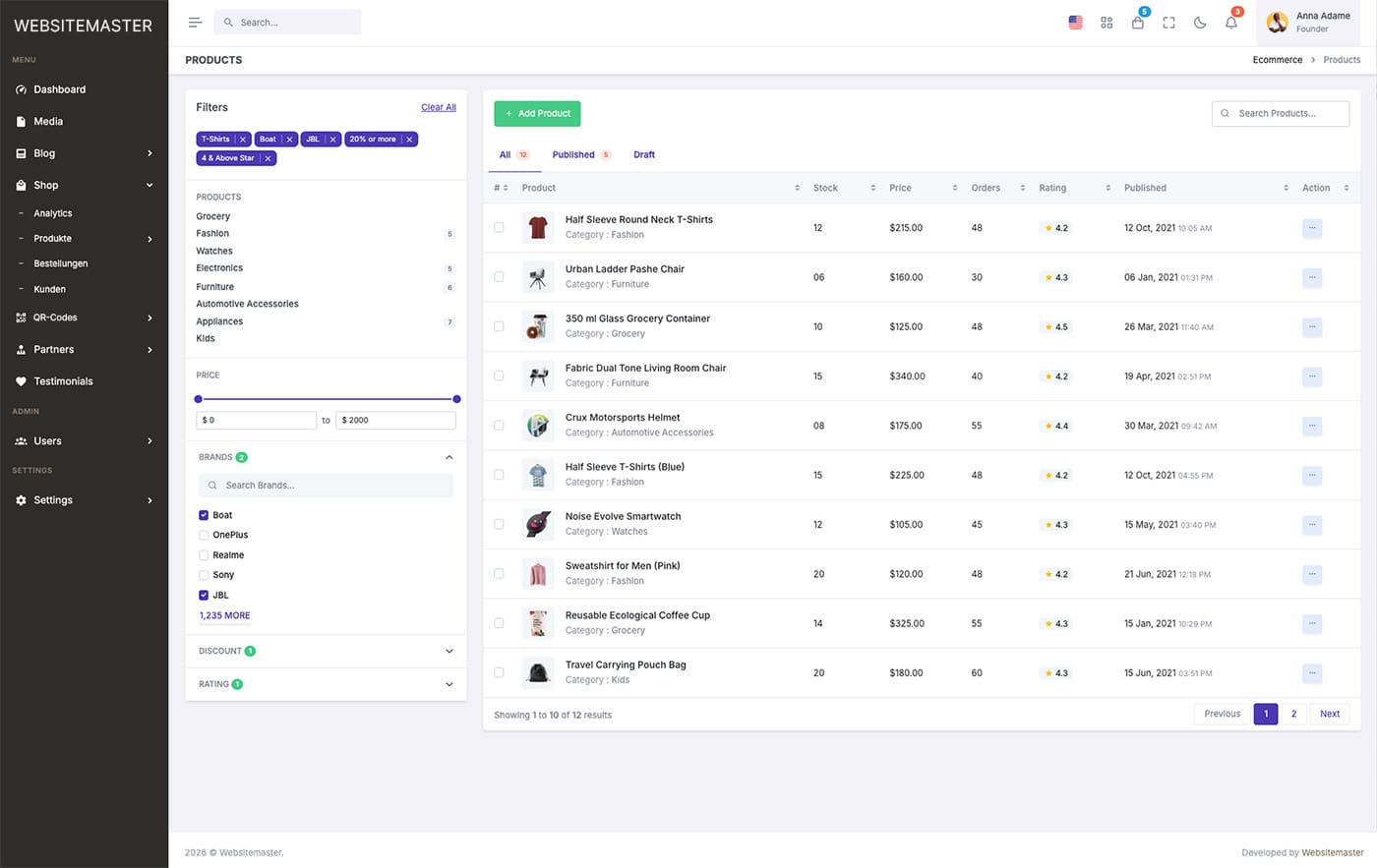The width and height of the screenshot is (1377, 868).
Task: Open the action menu for Urban Ladder Pashe Chair
Action: (1312, 277)
